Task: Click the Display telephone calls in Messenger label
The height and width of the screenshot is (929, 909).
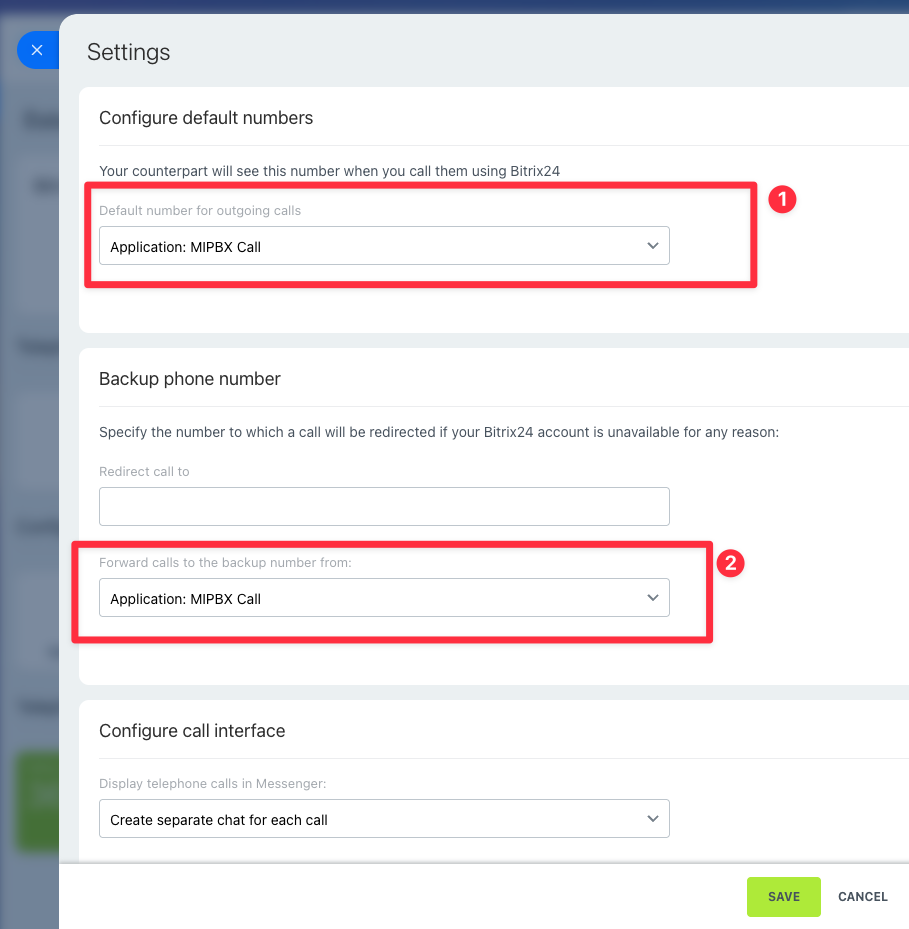Action: click(x=212, y=783)
